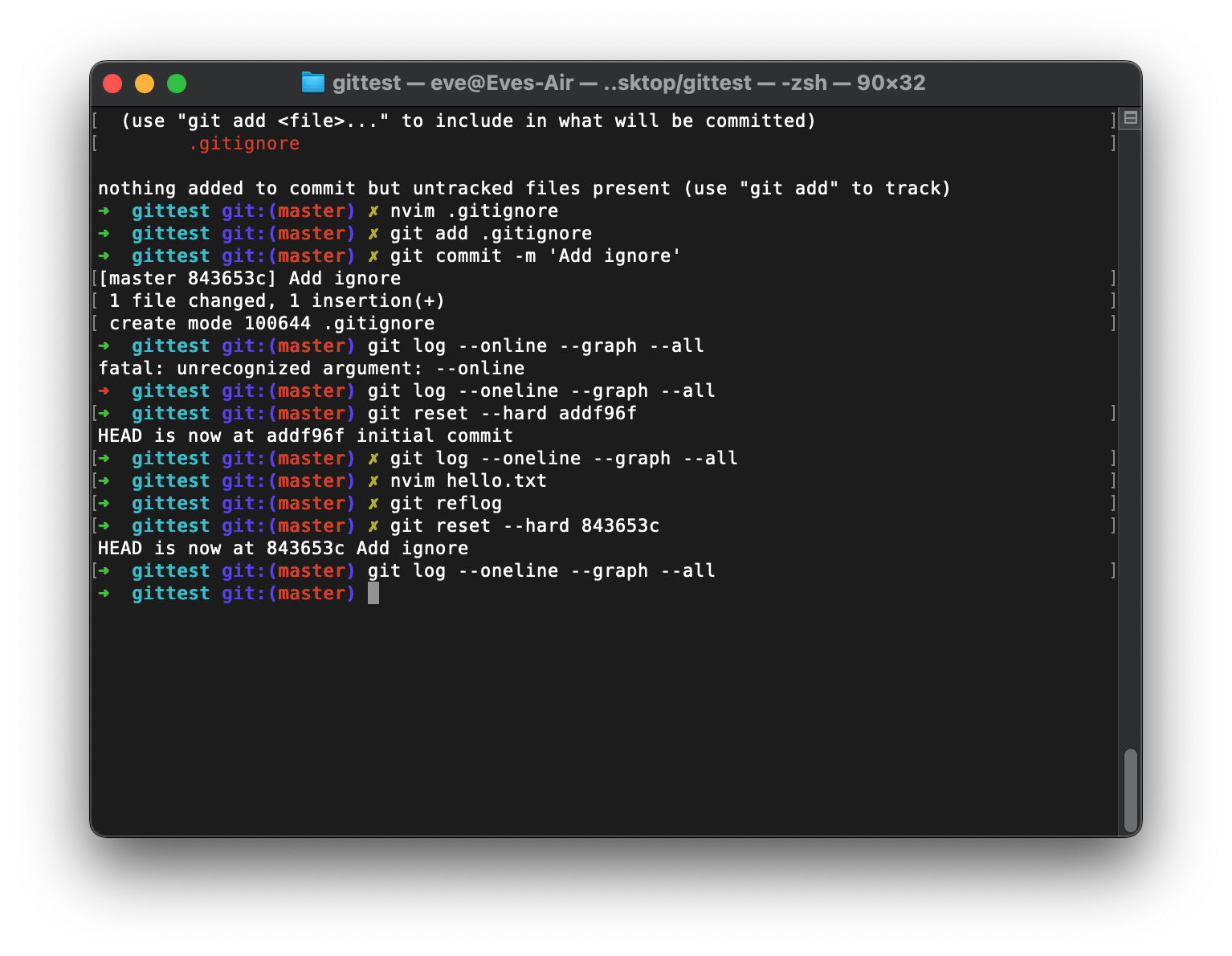Screen dimensions: 1232x956
Task: Minimize the terminal with yellow button
Action: pos(145,84)
